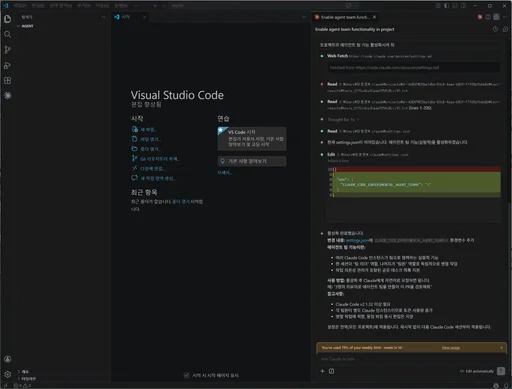
Task: Click the Clone Git Repository link
Action: pos(155,159)
